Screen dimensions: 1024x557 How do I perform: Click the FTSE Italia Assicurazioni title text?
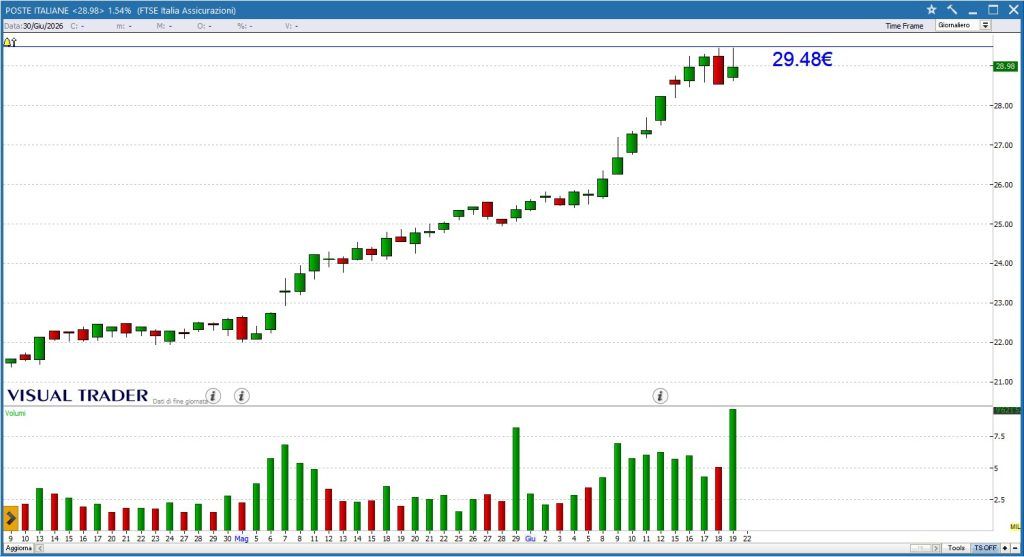point(187,10)
